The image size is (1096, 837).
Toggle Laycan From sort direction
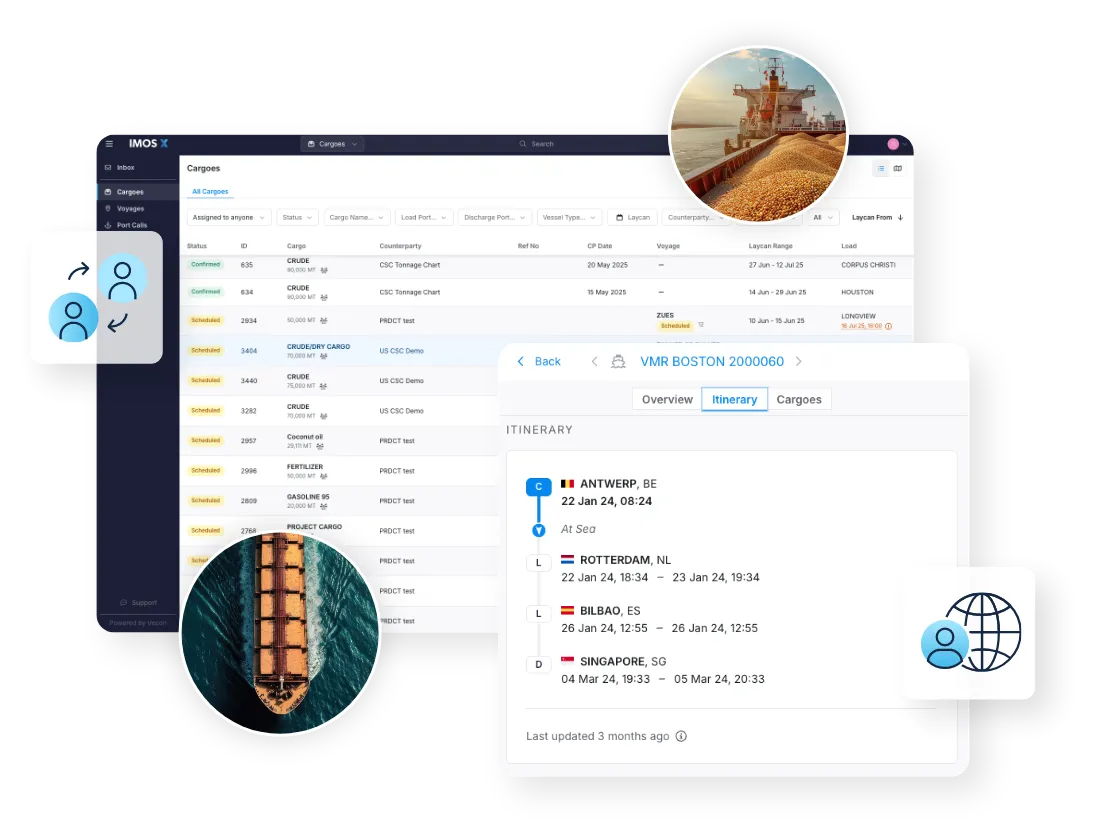coord(900,217)
